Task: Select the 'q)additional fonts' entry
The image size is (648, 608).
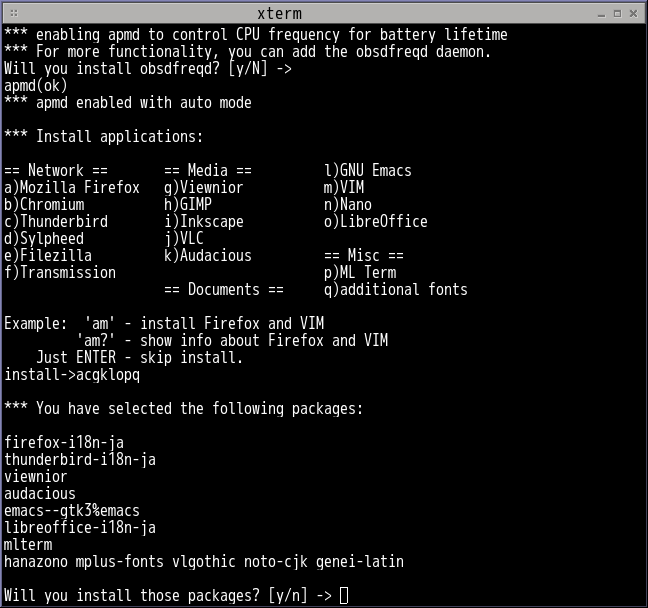Action: [x=396, y=290]
